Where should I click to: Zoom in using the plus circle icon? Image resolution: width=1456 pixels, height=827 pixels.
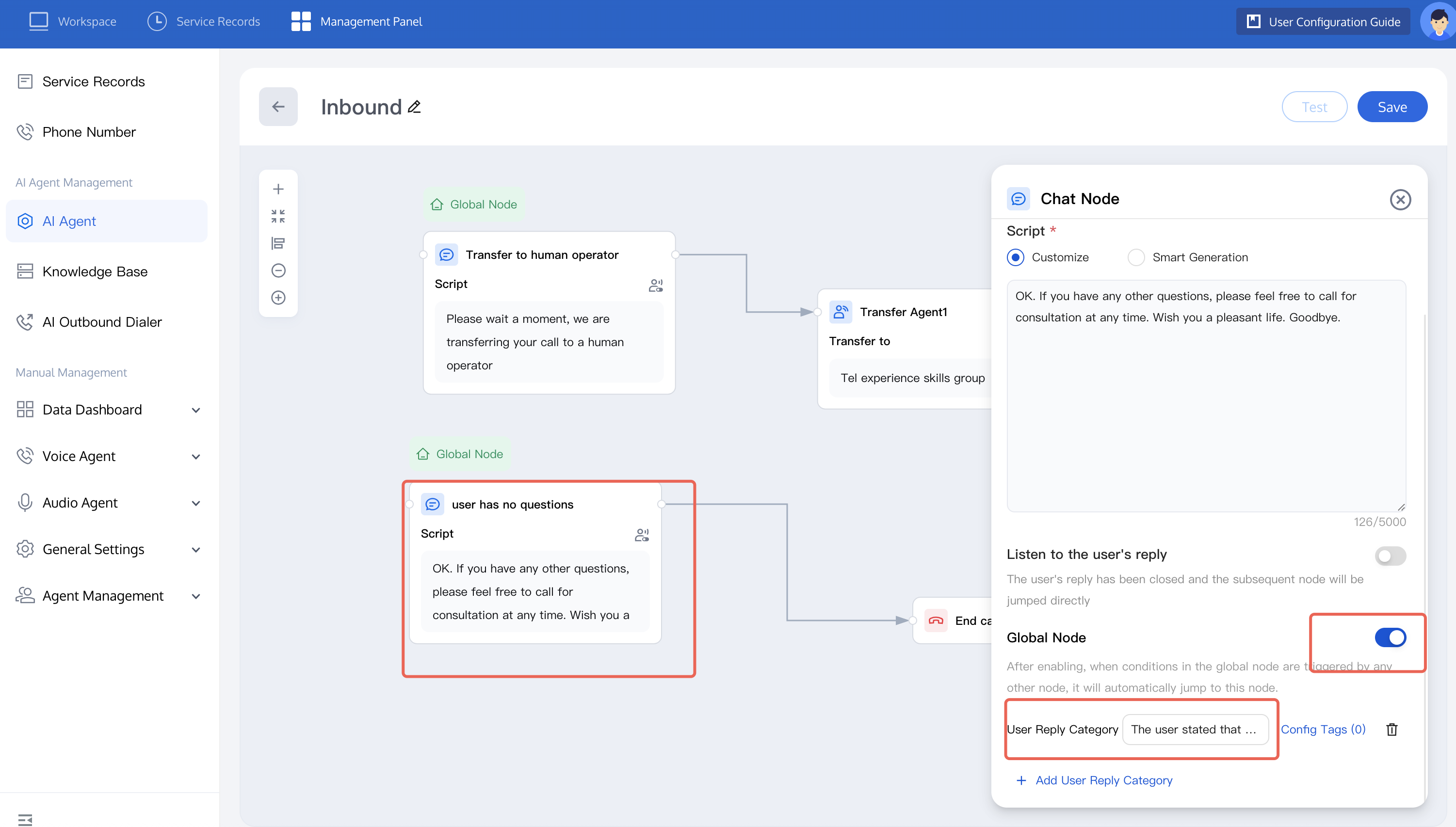click(278, 298)
